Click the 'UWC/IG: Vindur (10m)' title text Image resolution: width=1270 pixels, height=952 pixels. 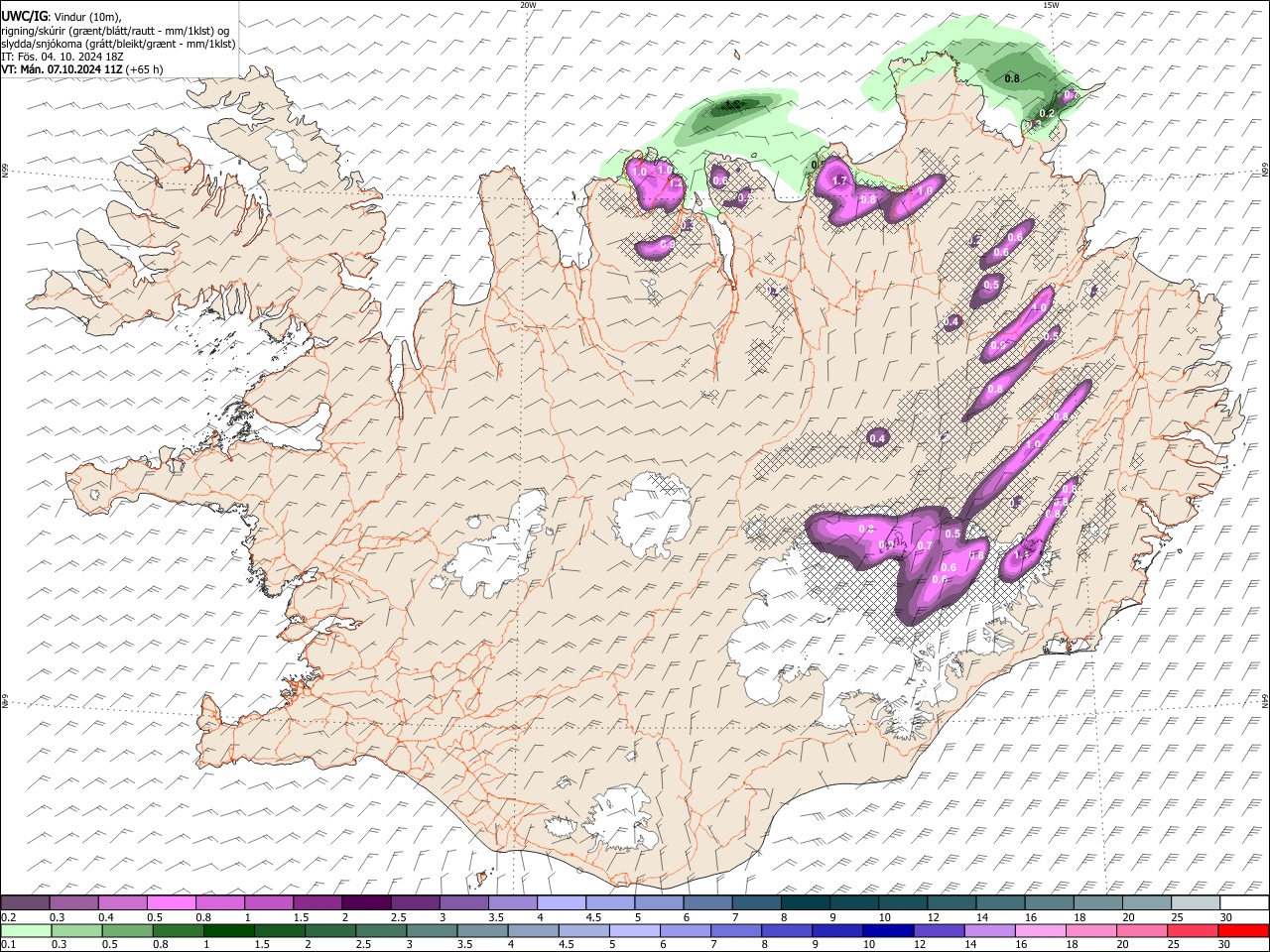pos(62,17)
